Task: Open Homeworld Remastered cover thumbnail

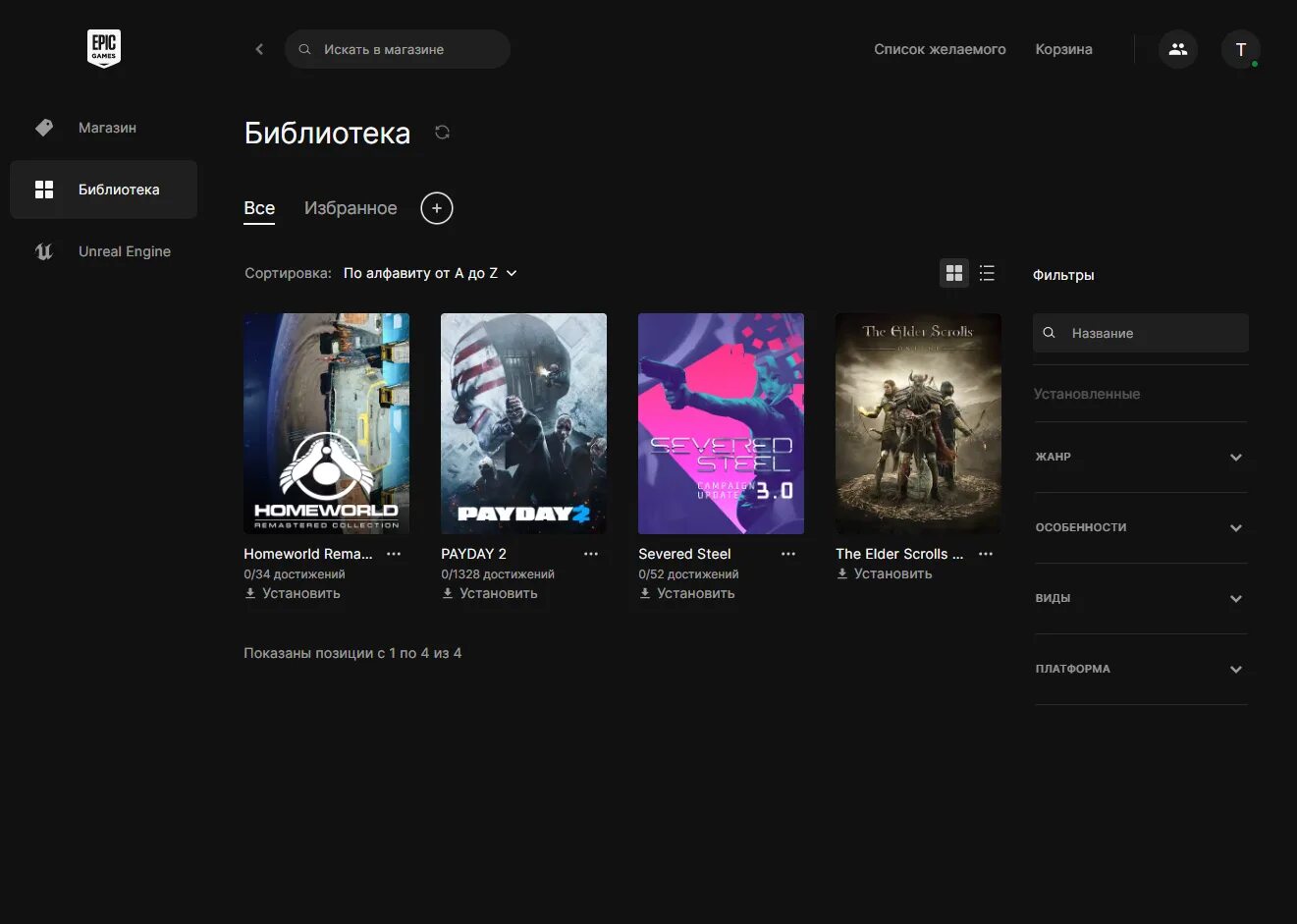Action: pos(326,423)
